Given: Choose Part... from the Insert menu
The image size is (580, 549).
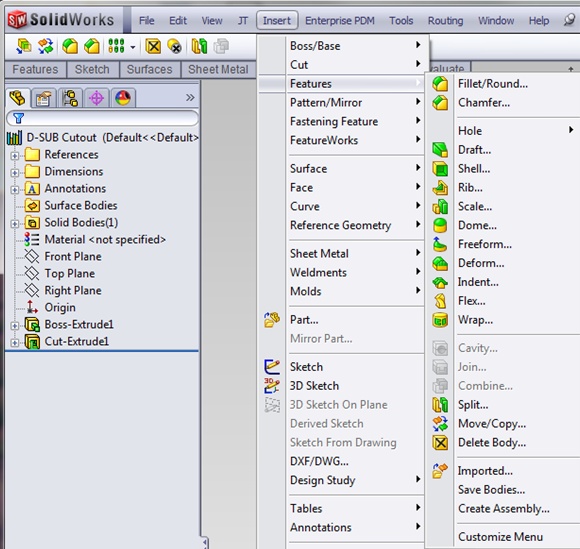Looking at the screenshot, I should click(x=304, y=320).
